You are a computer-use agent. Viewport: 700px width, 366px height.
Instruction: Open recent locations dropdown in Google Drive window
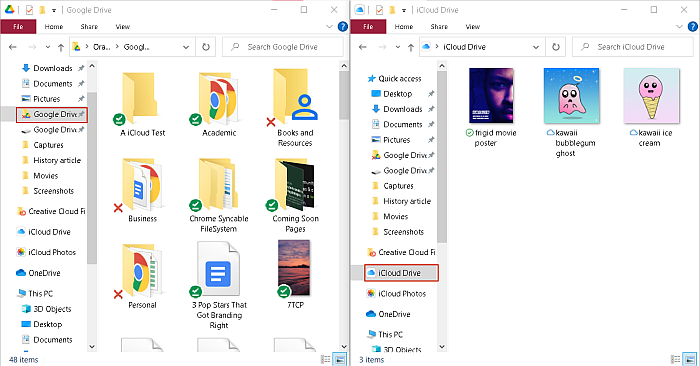[48, 47]
